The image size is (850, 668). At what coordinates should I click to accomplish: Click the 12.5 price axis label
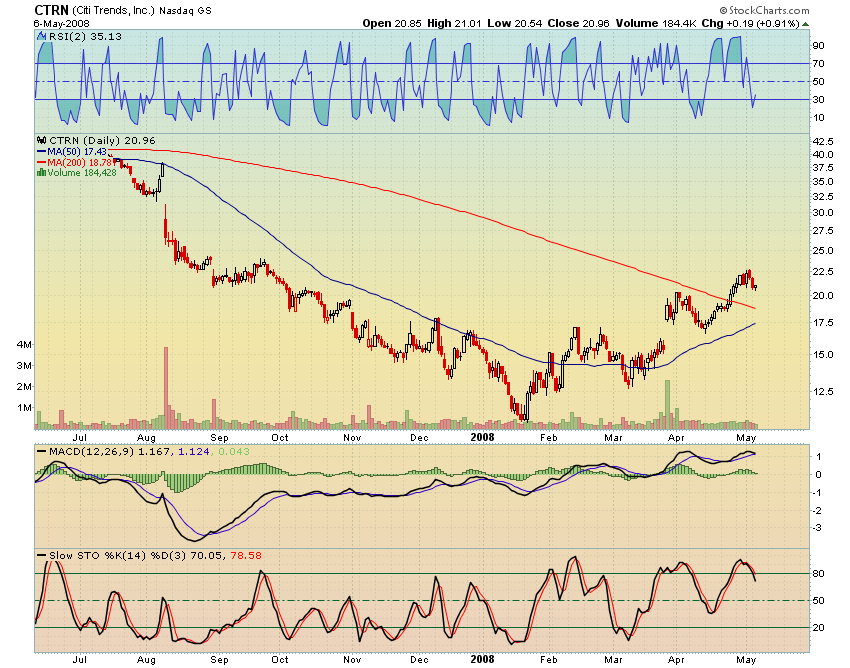tap(823, 391)
